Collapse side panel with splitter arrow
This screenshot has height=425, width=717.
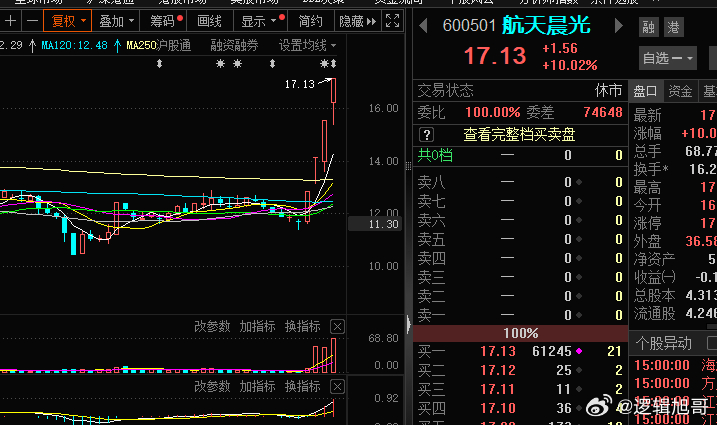coord(408,324)
